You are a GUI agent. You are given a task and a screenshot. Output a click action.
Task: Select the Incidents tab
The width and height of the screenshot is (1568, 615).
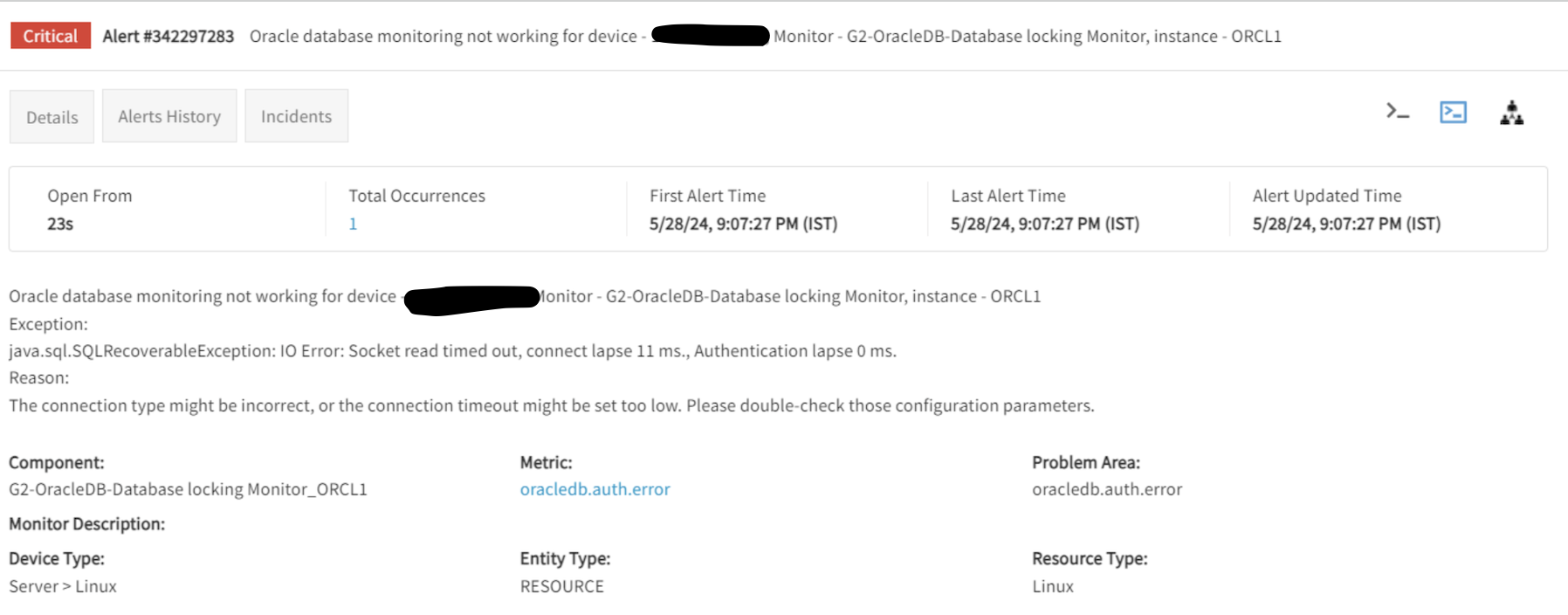pos(296,116)
